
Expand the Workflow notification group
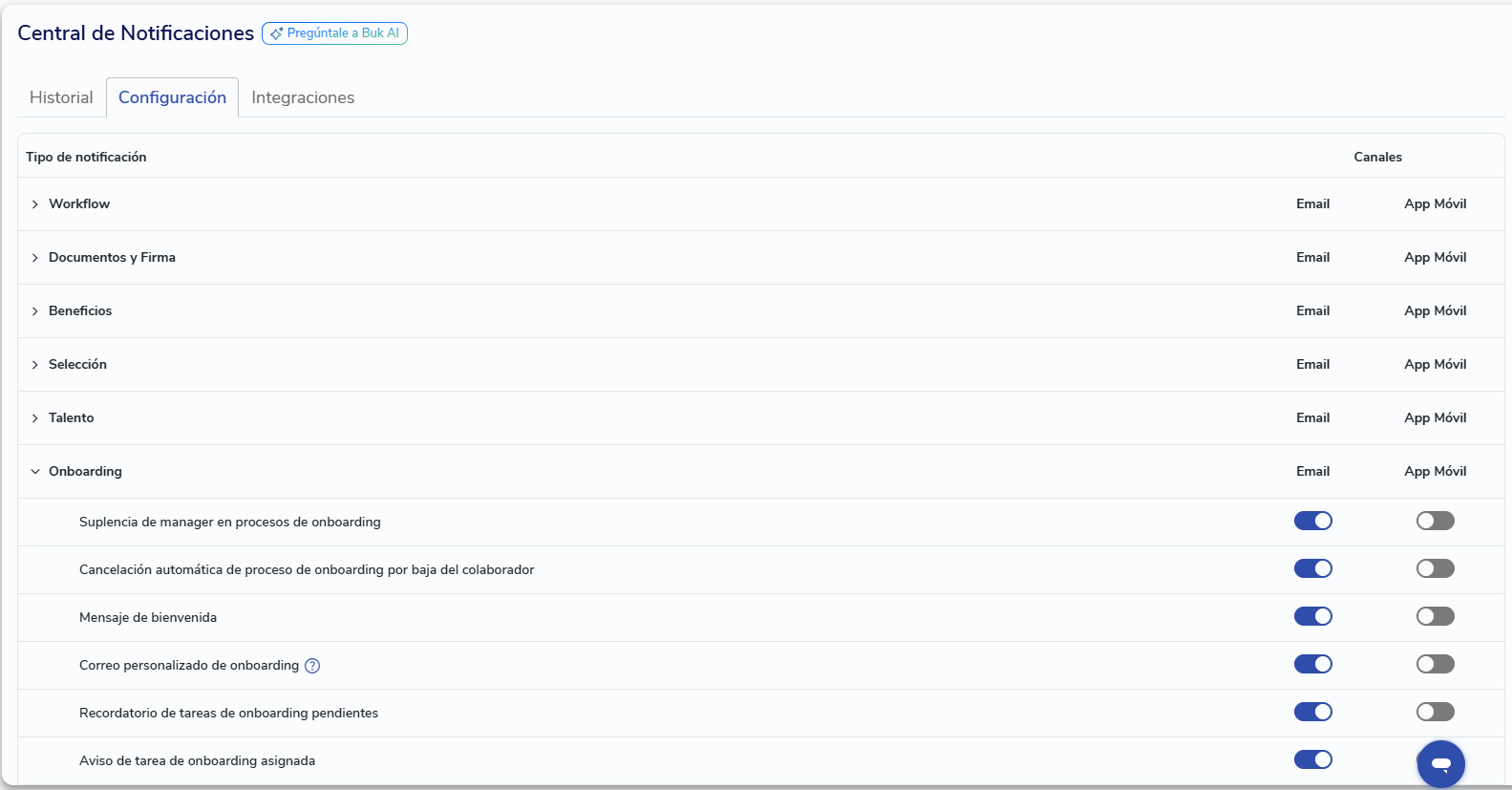35,204
